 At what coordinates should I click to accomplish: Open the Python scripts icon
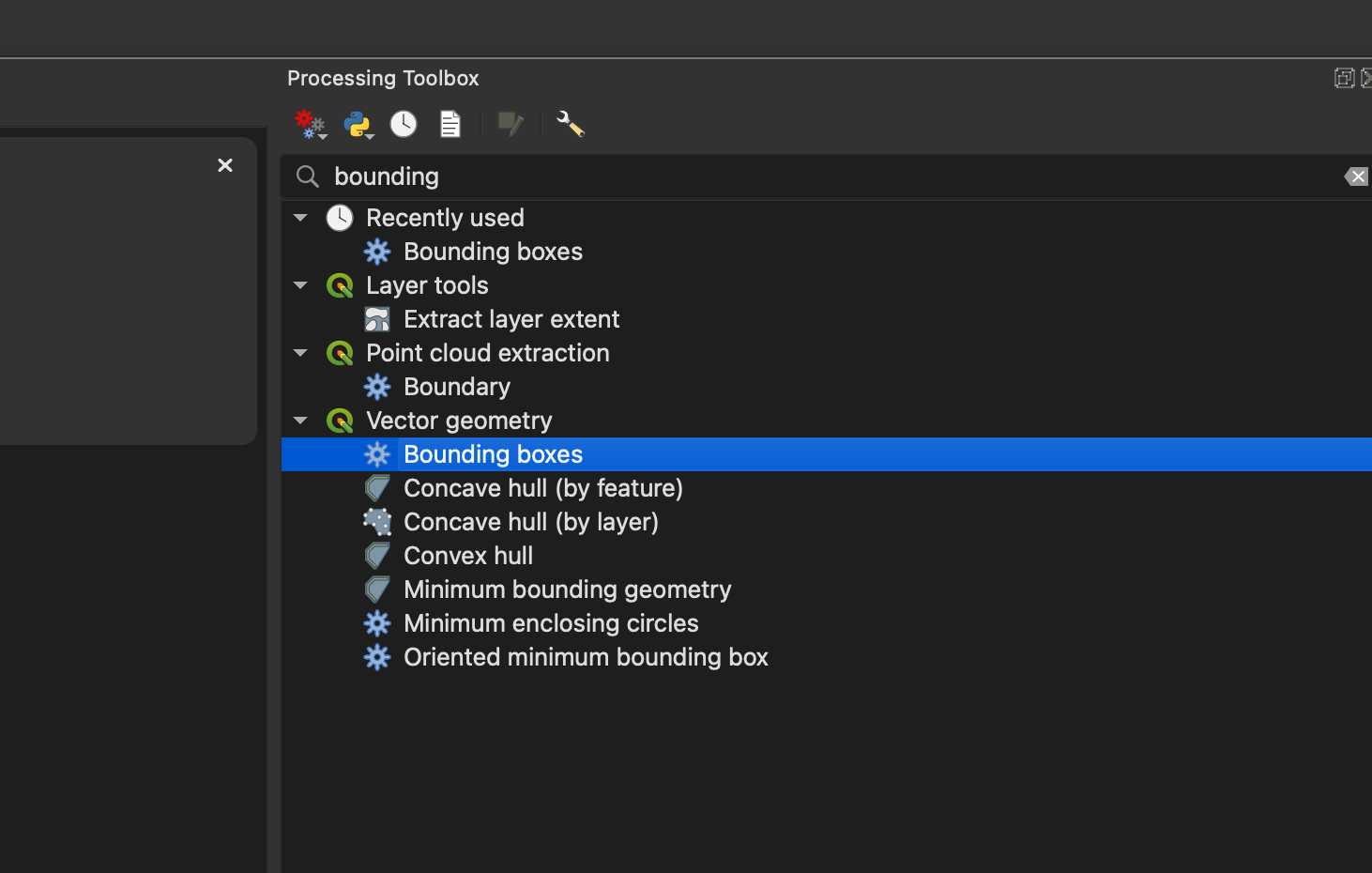357,122
